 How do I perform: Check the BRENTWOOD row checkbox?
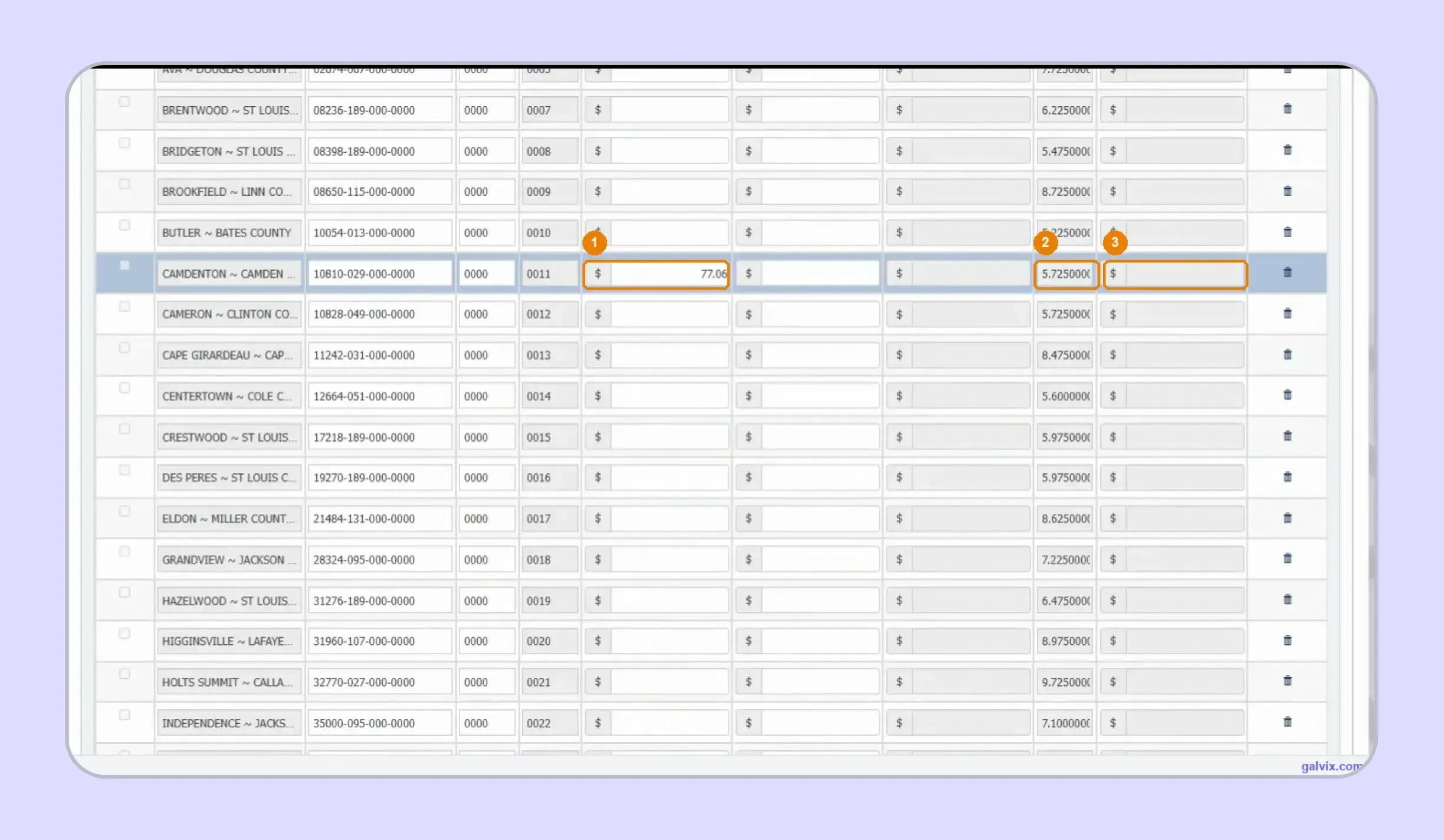[x=124, y=101]
